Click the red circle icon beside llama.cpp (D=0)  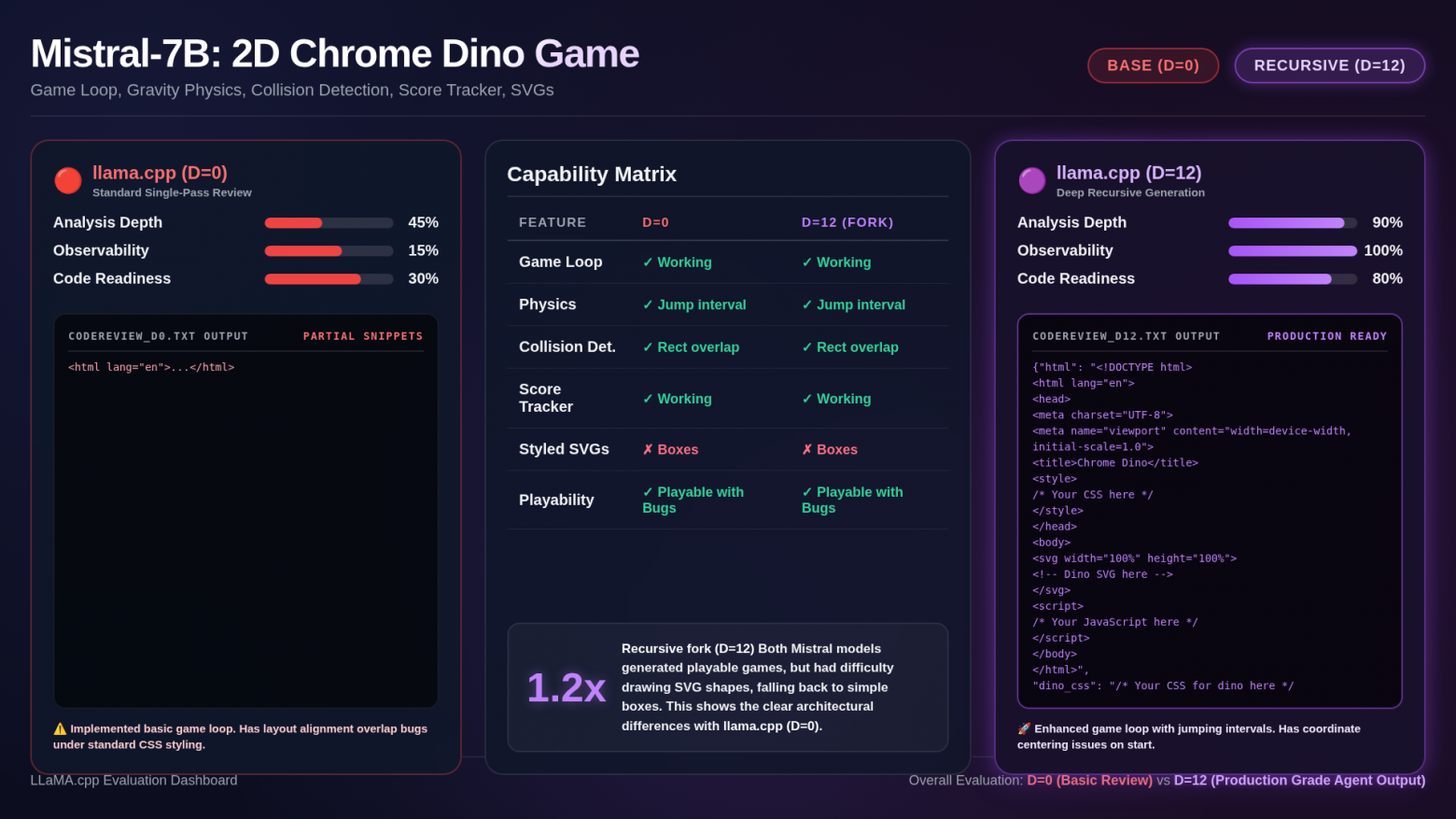tap(68, 180)
